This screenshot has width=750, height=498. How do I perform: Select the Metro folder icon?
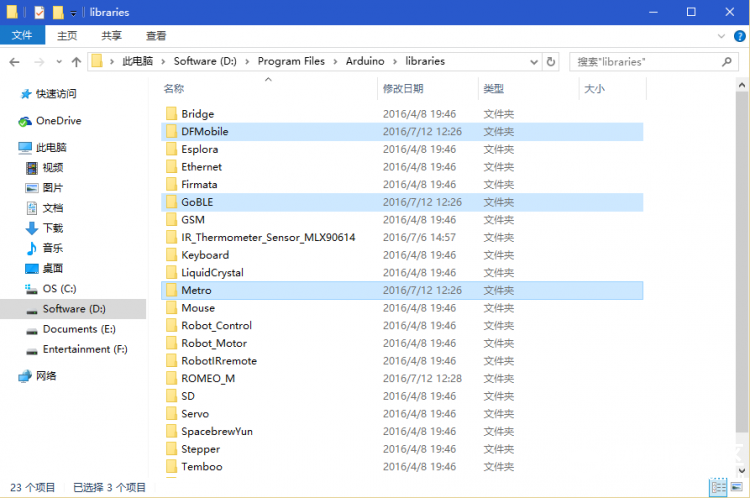point(171,290)
